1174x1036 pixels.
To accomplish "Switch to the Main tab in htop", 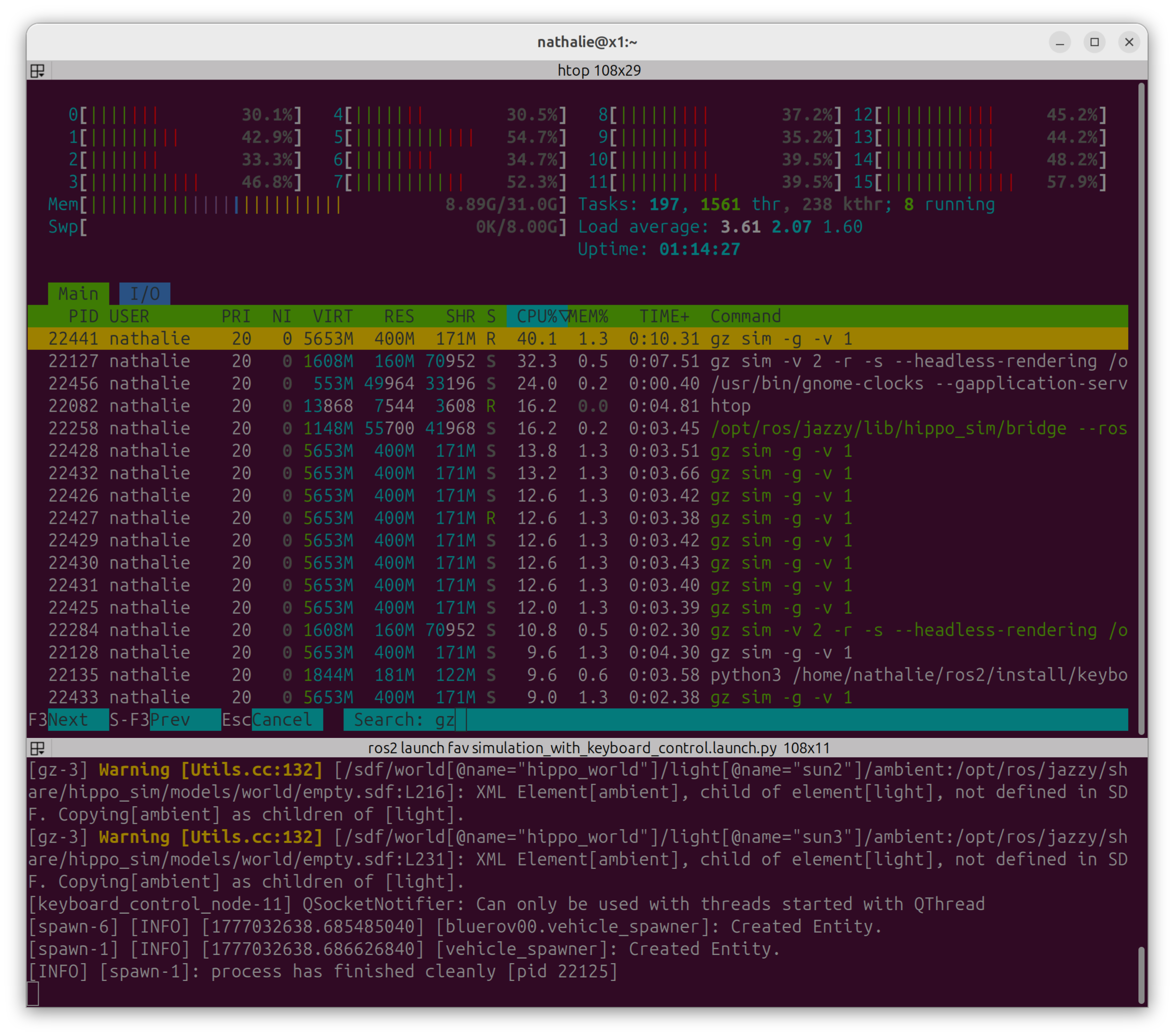I will click(78, 293).
